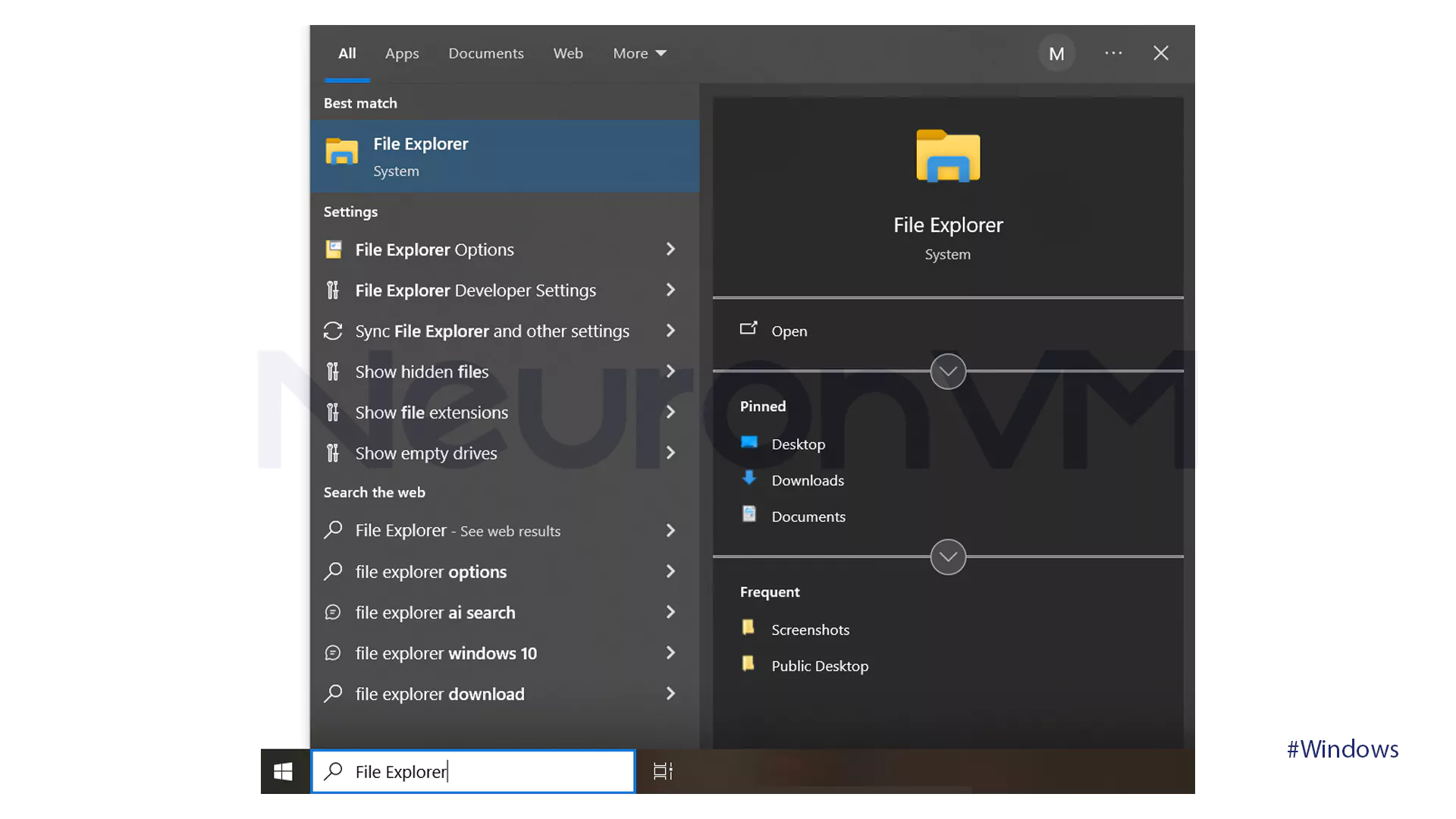
Task: Click the Documents page icon under Pinned
Action: [x=749, y=514]
